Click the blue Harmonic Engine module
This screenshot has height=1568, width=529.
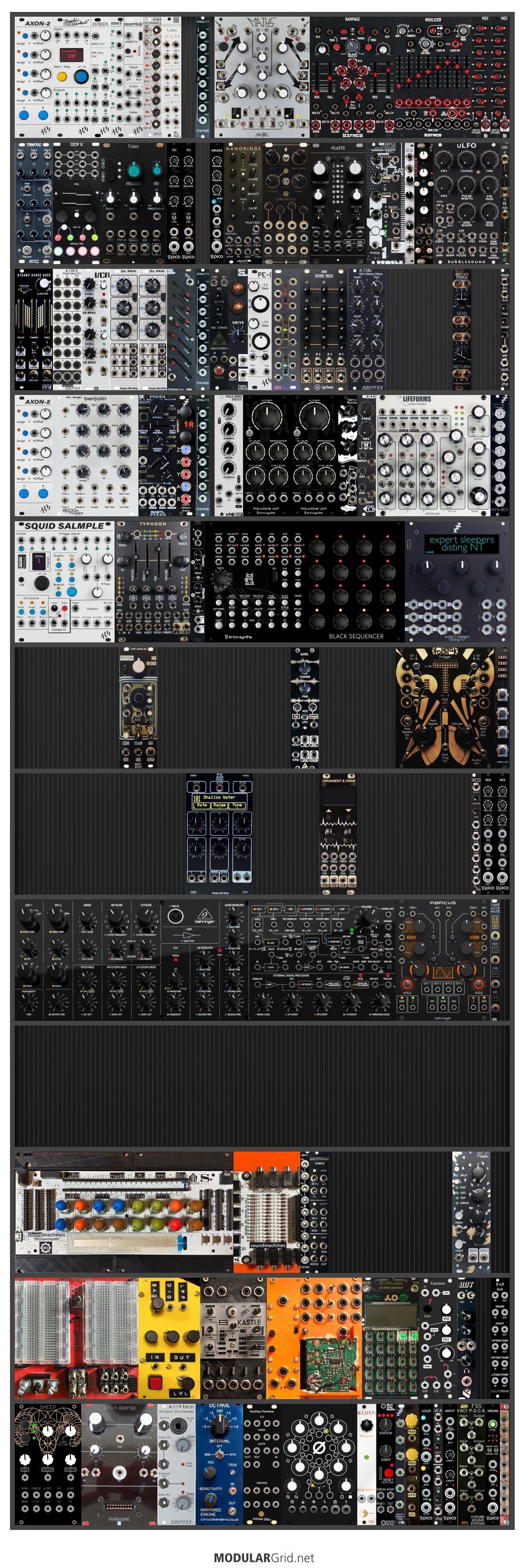219,1464
